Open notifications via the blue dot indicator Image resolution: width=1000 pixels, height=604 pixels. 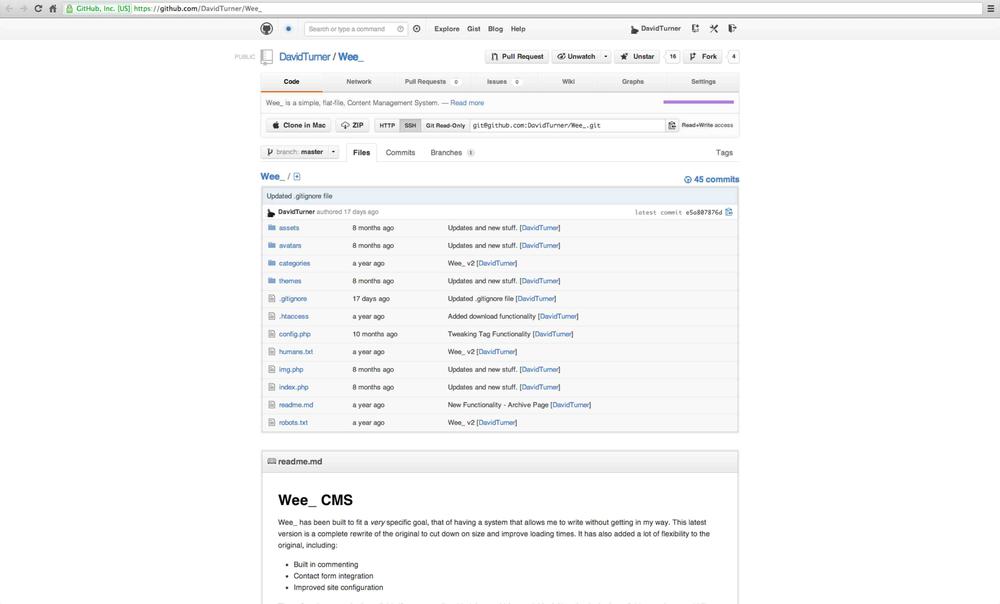(x=288, y=29)
